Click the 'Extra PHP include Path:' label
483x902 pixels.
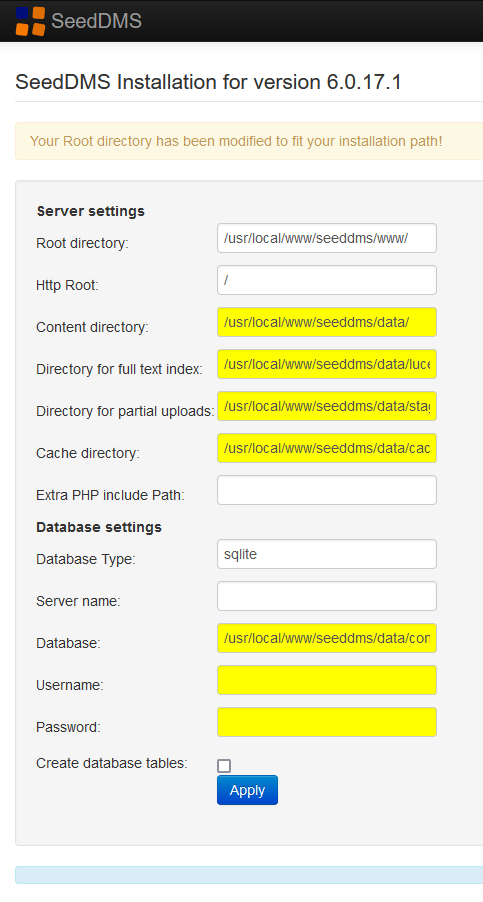tap(110, 495)
